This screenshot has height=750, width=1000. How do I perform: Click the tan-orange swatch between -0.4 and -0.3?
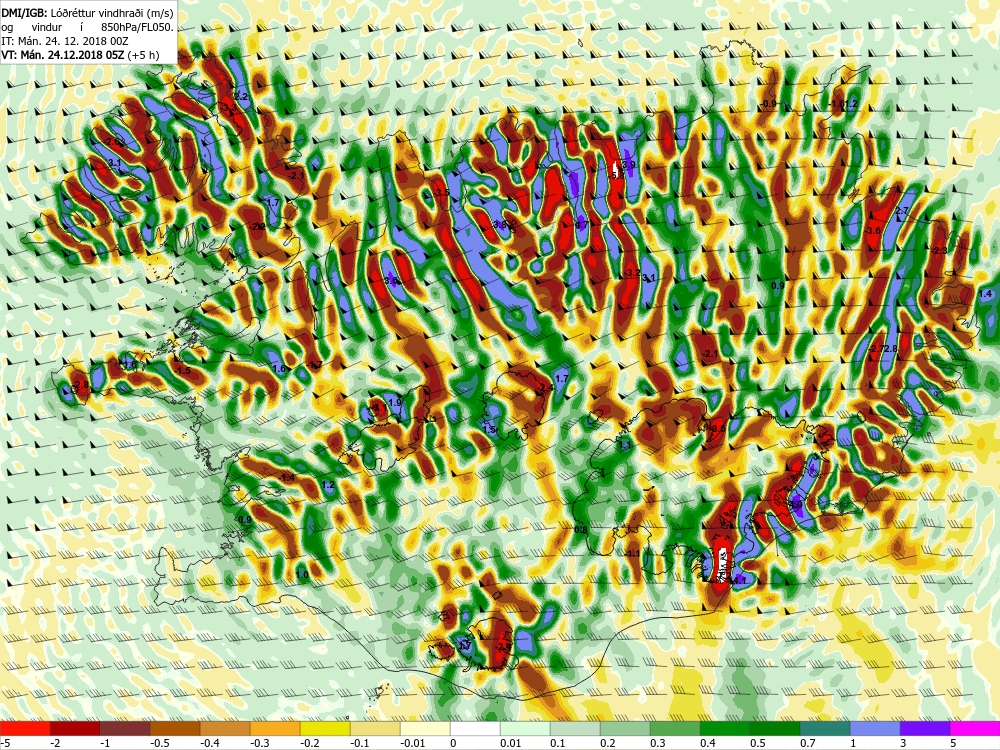coord(225,728)
